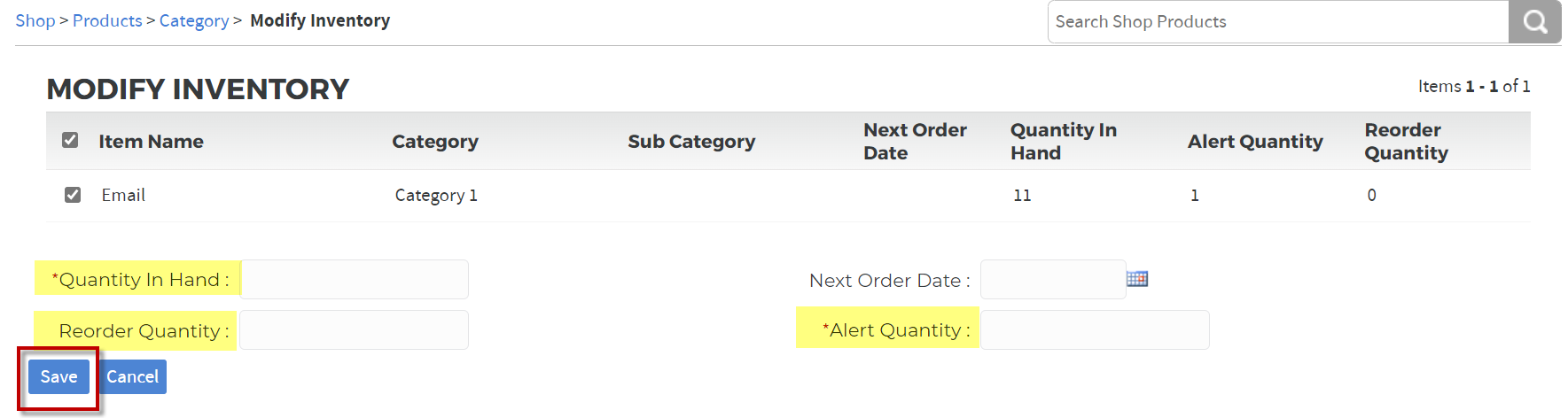Click the Sub Category column header
The width and height of the screenshot is (1568, 418).
click(x=691, y=141)
